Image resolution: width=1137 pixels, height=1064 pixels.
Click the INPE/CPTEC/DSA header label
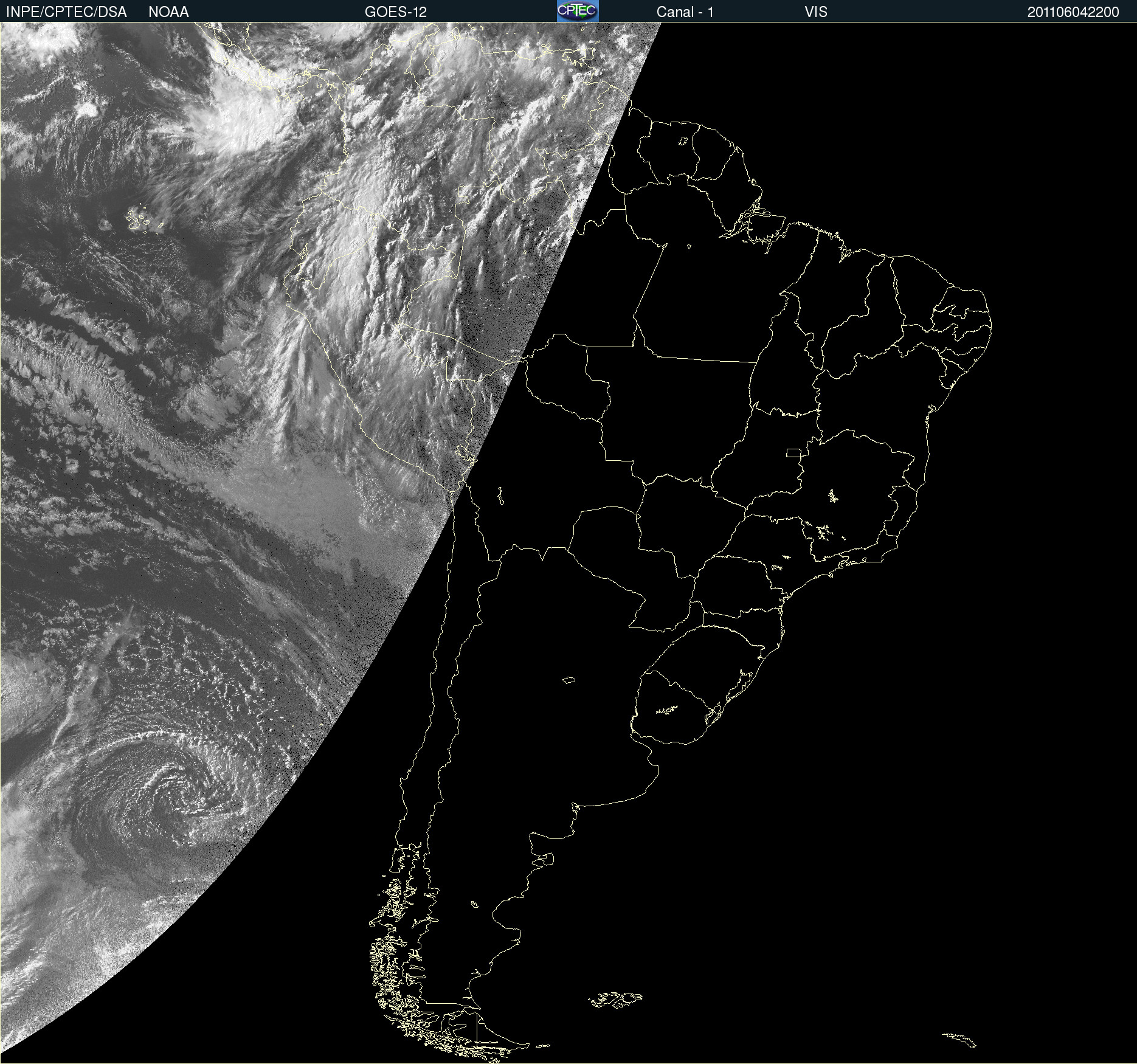(x=66, y=12)
